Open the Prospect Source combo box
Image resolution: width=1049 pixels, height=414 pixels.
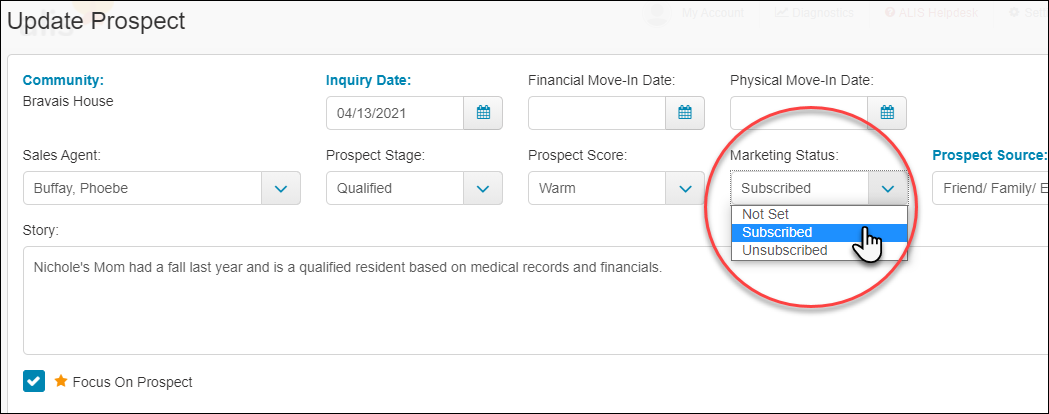990,188
